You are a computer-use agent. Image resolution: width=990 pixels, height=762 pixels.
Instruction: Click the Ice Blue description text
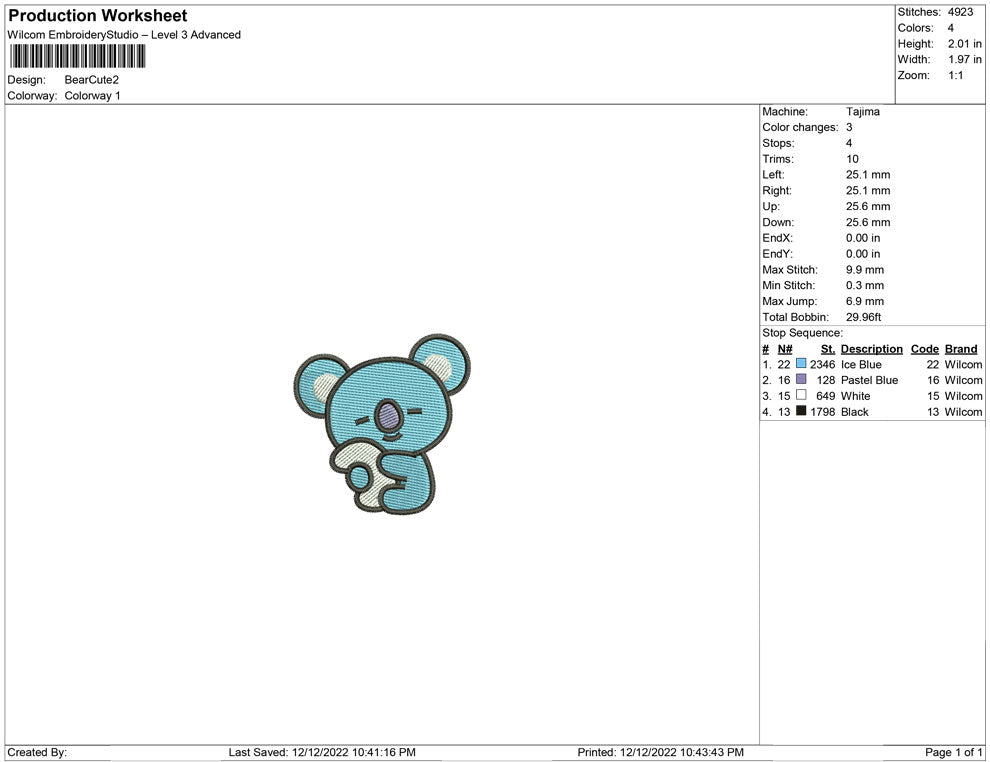861,364
